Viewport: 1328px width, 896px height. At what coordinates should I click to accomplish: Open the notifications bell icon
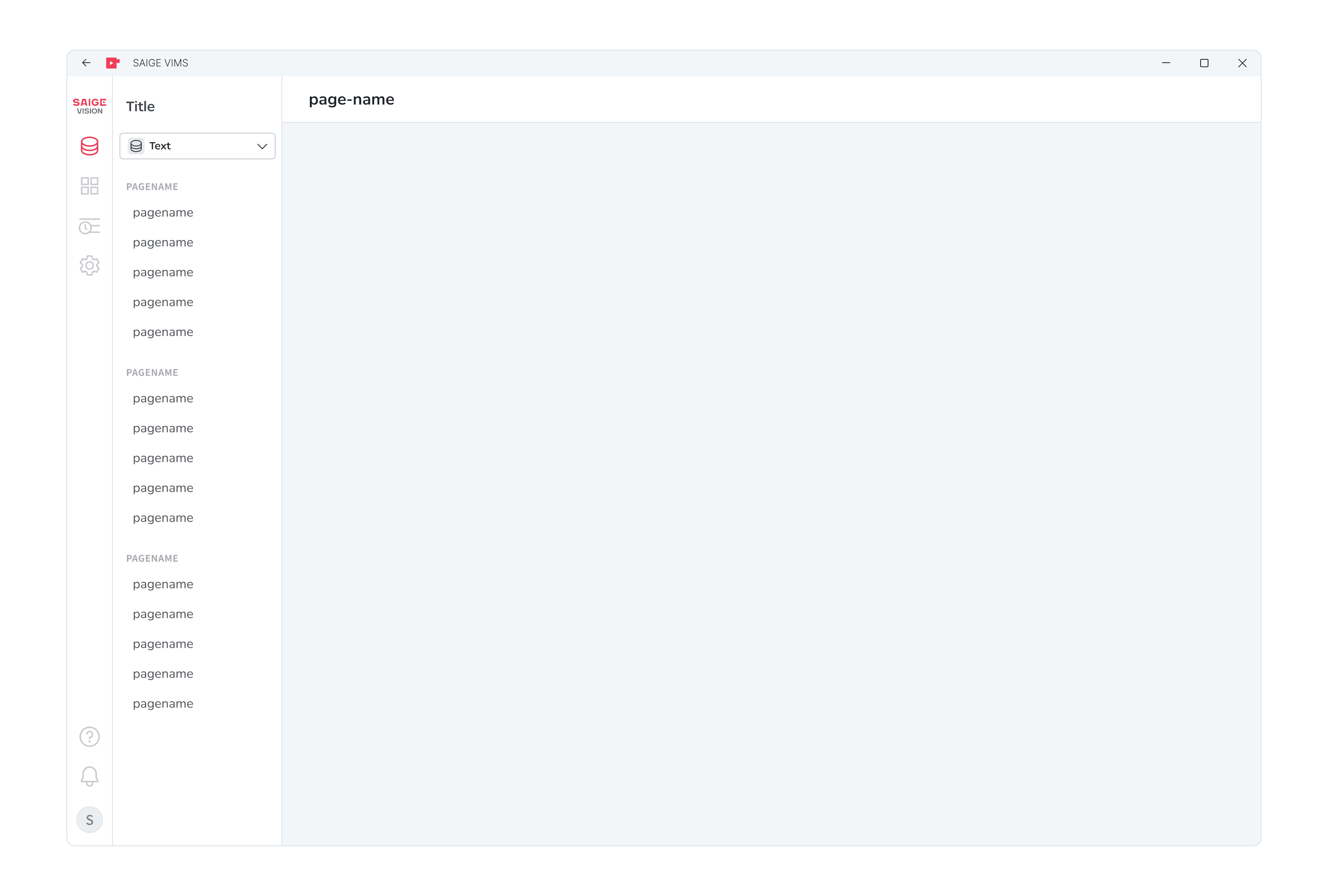89,777
